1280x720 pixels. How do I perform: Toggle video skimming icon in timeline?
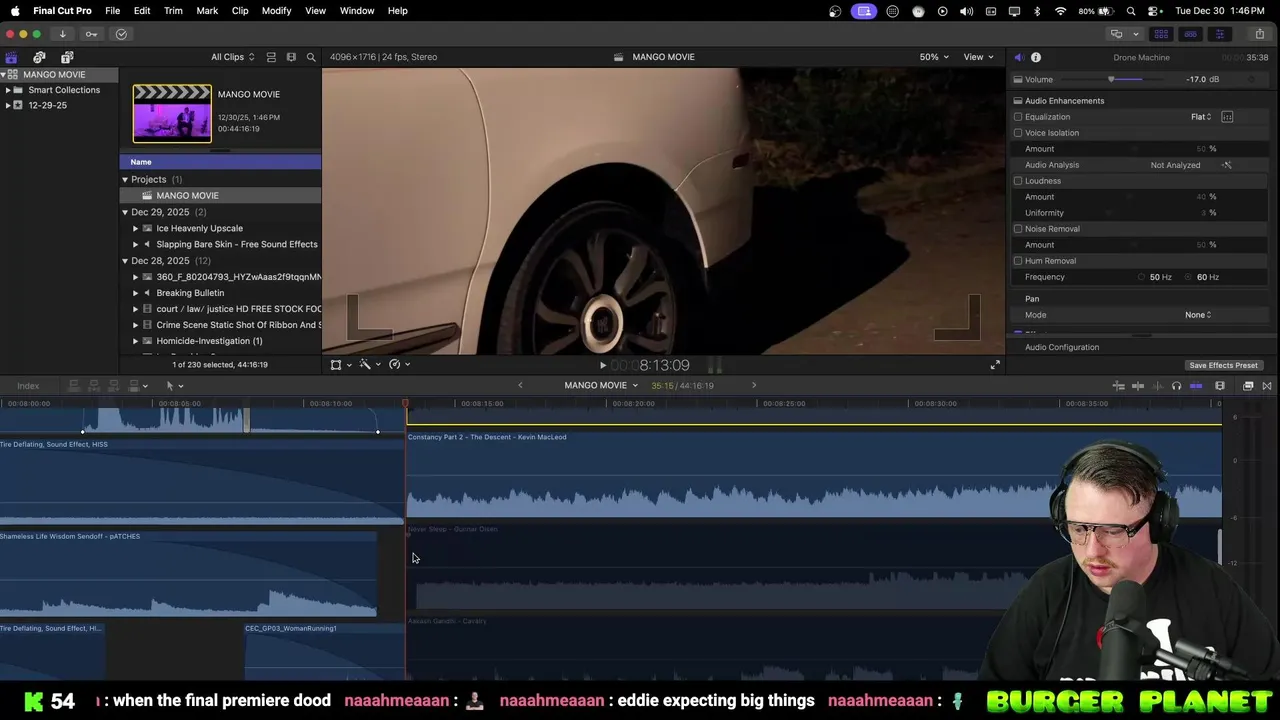point(1138,386)
